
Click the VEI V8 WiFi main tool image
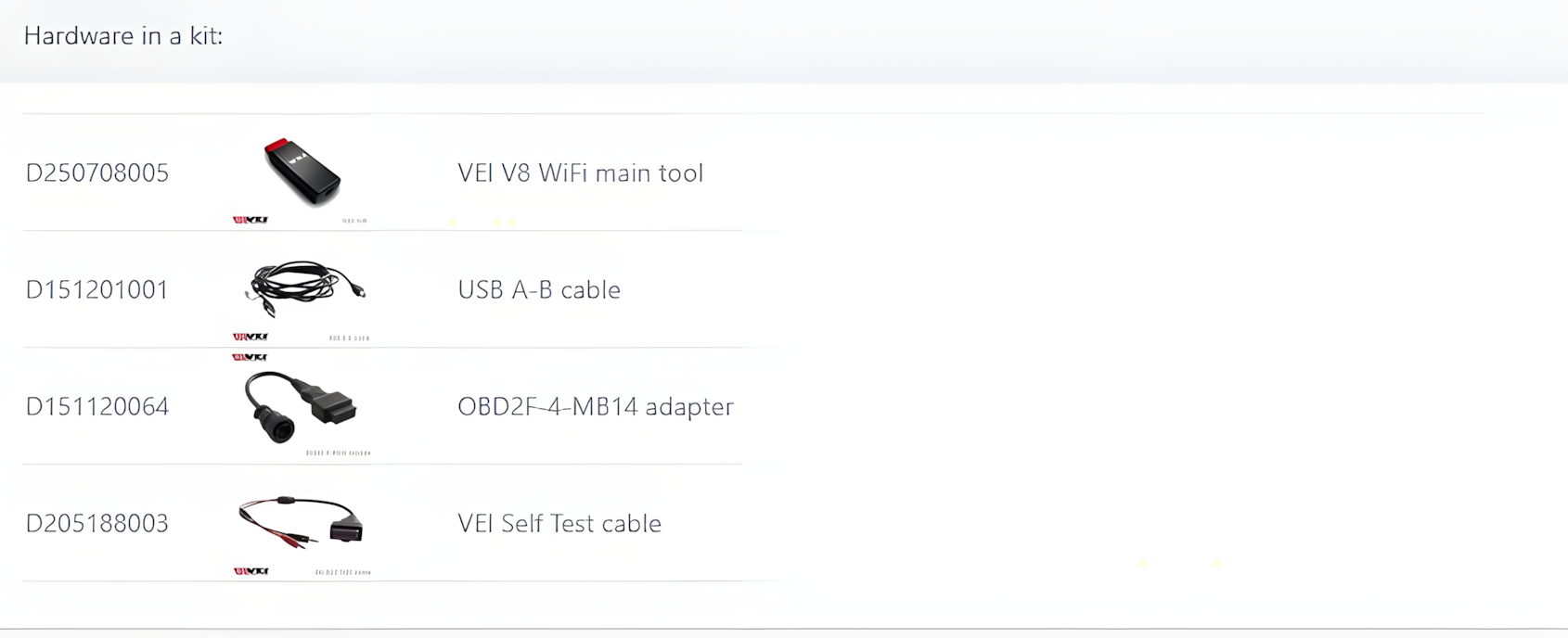[x=302, y=172]
